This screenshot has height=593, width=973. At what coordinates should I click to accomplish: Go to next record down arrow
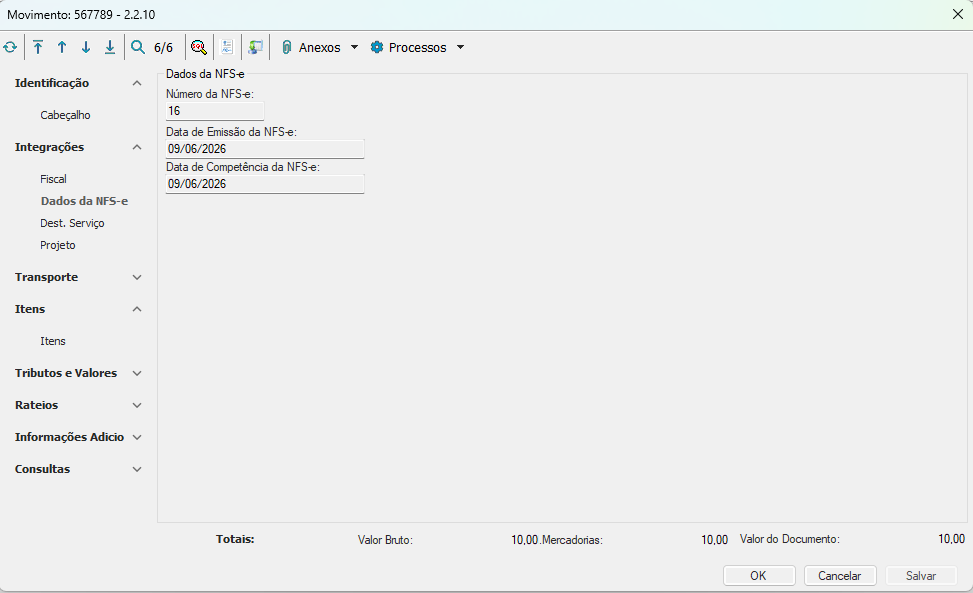coord(86,47)
